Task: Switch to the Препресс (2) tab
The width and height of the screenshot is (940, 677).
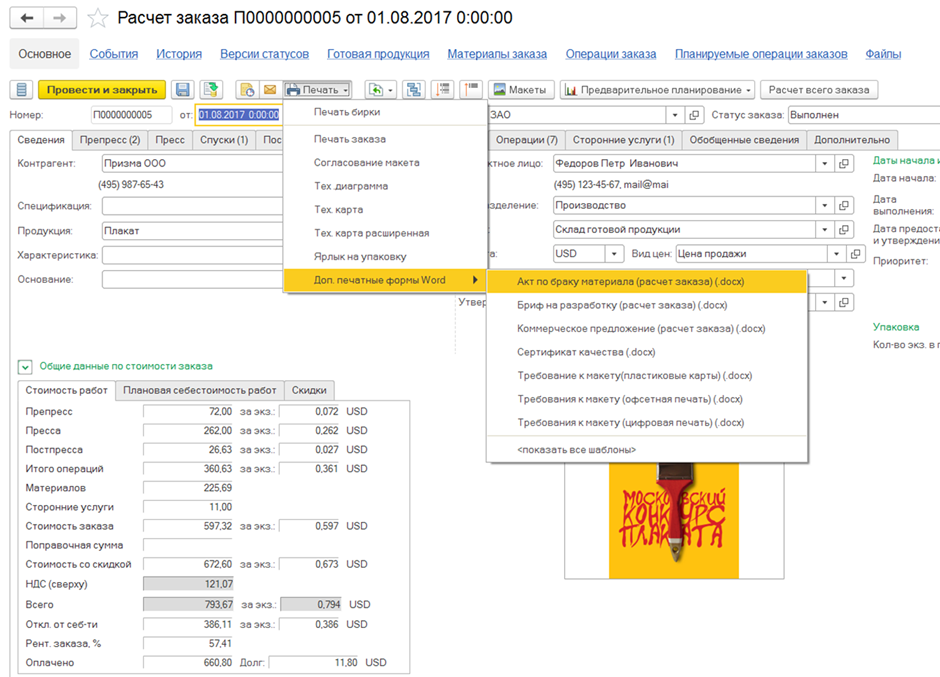Action: coord(109,140)
